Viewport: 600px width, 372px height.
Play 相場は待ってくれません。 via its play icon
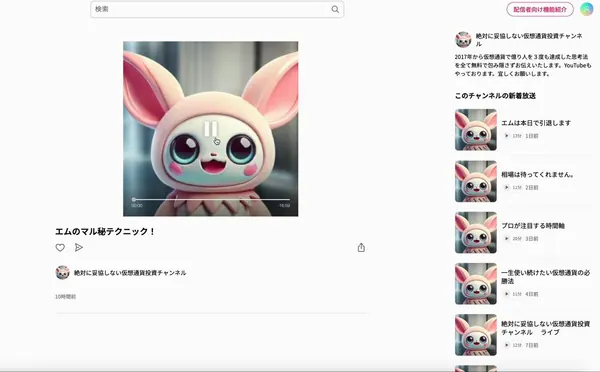(507, 188)
